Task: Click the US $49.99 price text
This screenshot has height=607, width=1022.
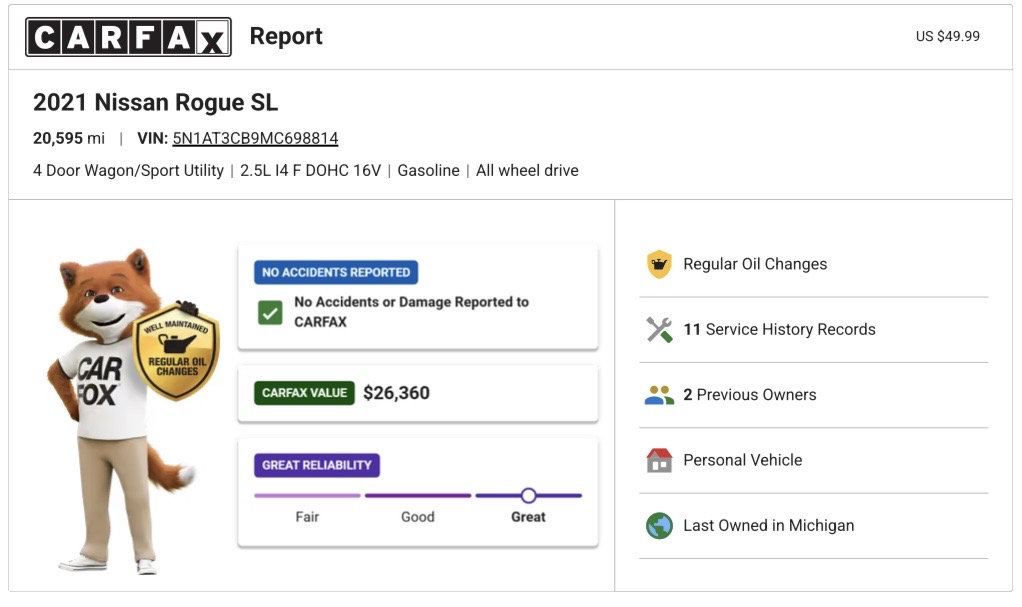Action: tap(947, 37)
